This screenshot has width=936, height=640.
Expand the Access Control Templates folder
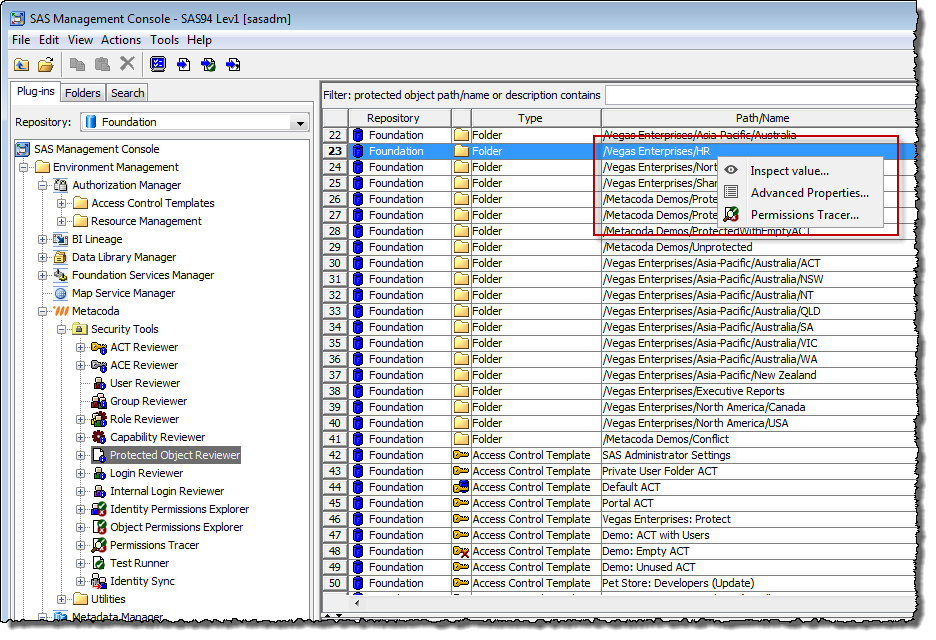(61, 203)
